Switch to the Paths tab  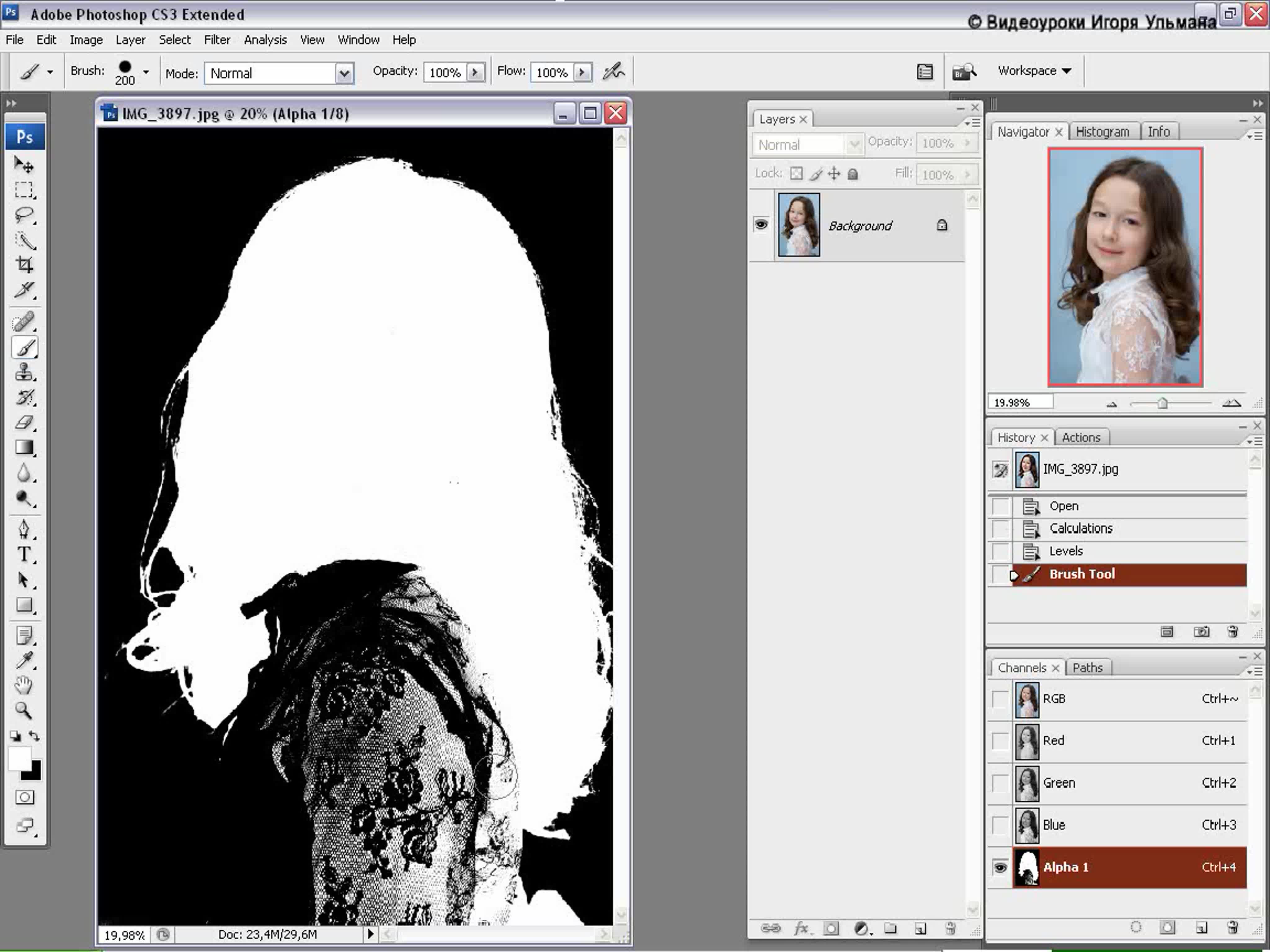(1087, 668)
